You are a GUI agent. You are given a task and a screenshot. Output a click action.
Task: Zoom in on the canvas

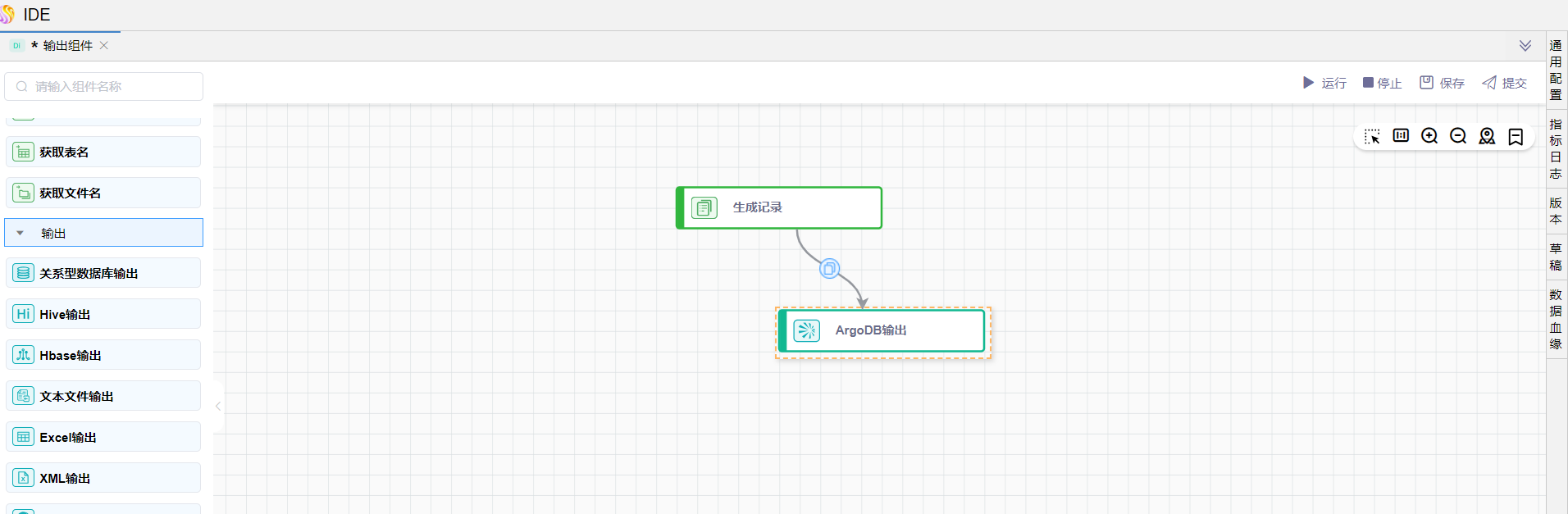coord(1429,136)
